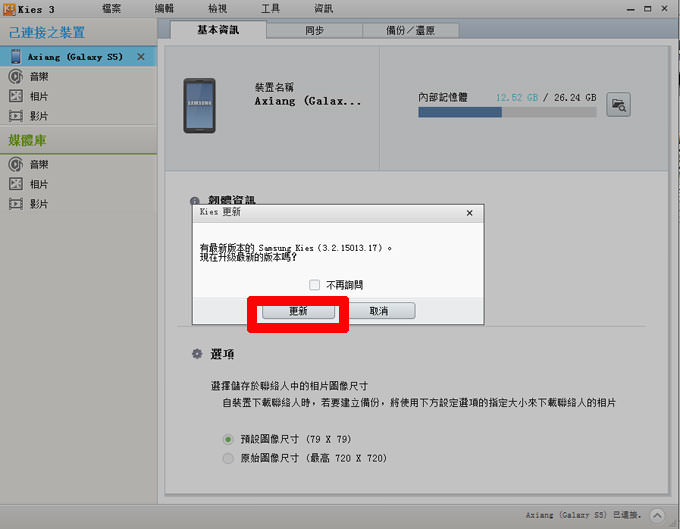Open the connected device's 影片 icon
Screen dimensions: 680x529
(16, 115)
